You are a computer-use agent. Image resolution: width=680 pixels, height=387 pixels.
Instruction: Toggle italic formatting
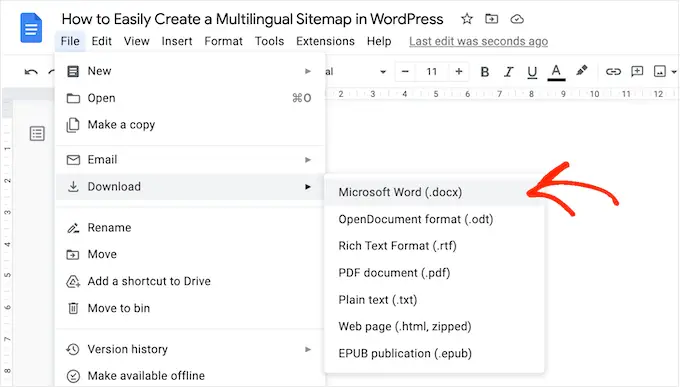(508, 72)
